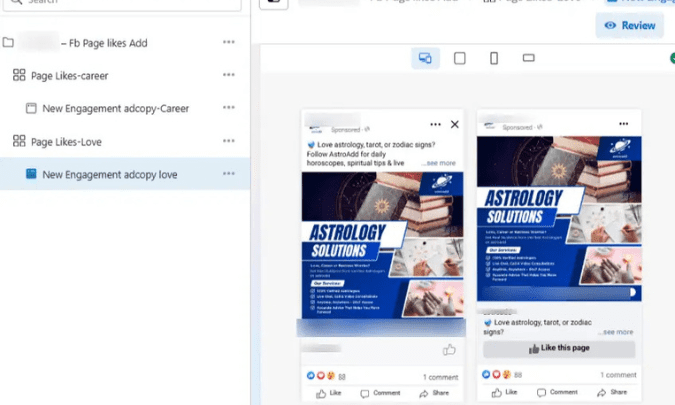Open options for New Engagement adcopy-Career

(229, 108)
